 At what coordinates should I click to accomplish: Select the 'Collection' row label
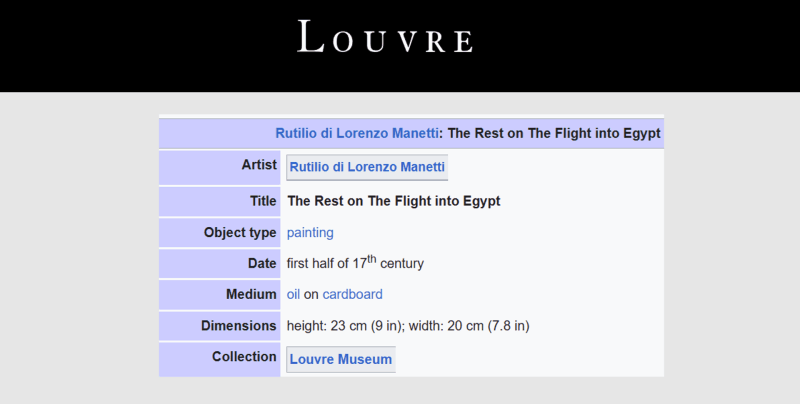point(244,356)
